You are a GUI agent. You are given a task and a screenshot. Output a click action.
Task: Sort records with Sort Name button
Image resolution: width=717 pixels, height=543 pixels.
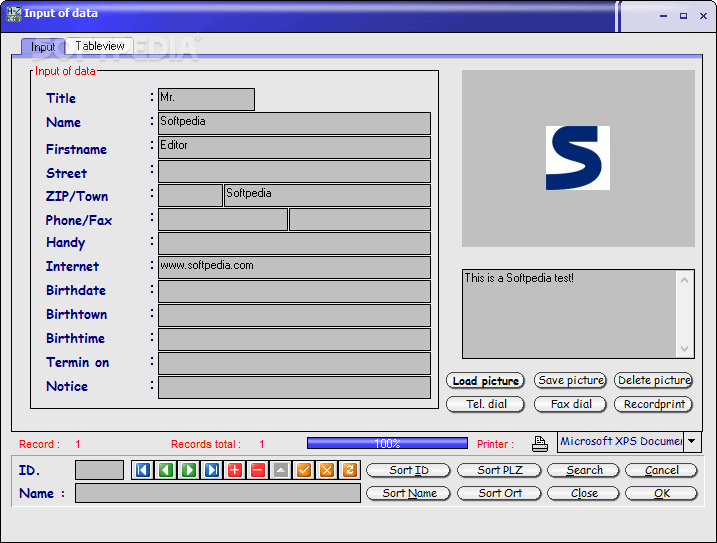(408, 493)
